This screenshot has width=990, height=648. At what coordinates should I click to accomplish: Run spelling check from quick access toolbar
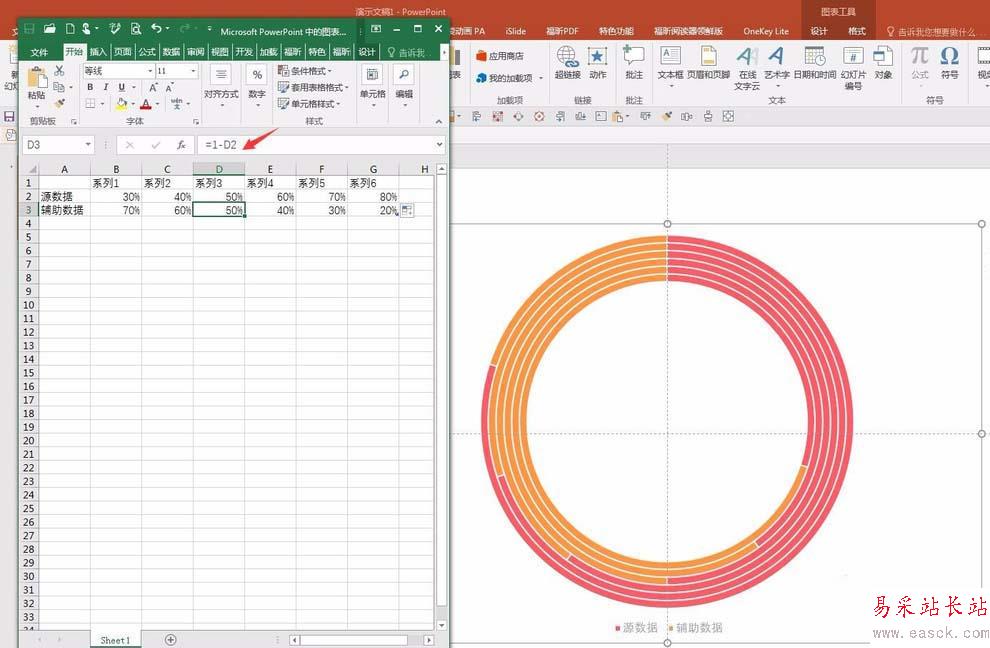click(x=114, y=29)
